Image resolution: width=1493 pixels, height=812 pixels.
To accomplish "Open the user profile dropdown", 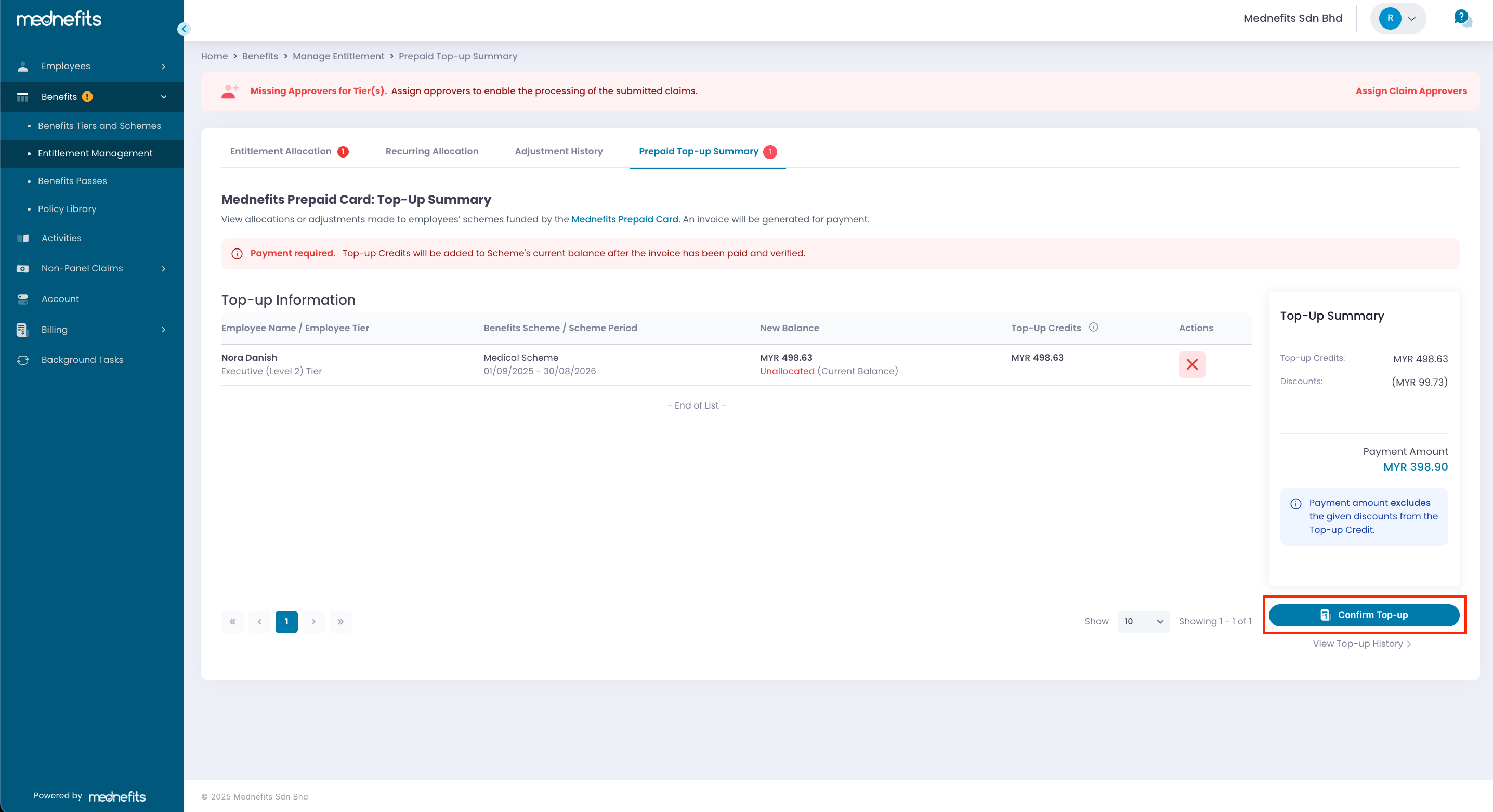I will 1397,18.
